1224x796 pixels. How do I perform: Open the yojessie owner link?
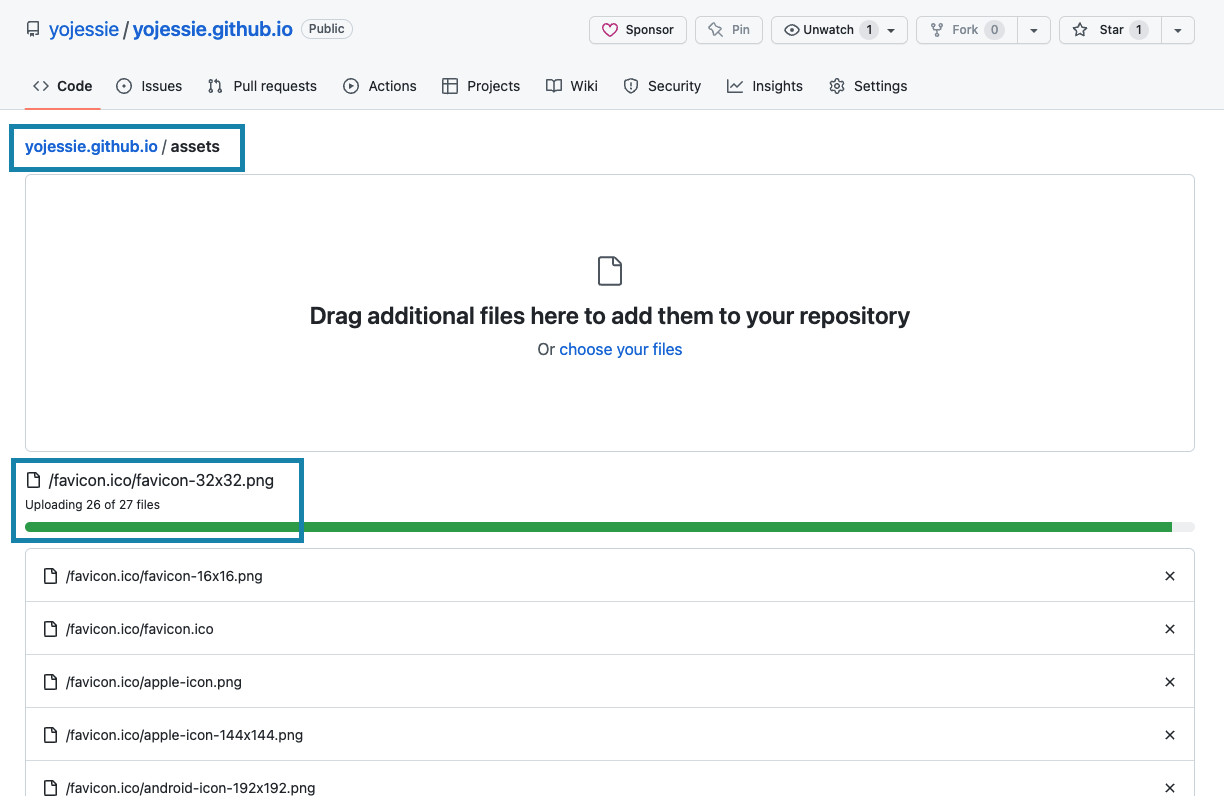pyautogui.click(x=84, y=29)
